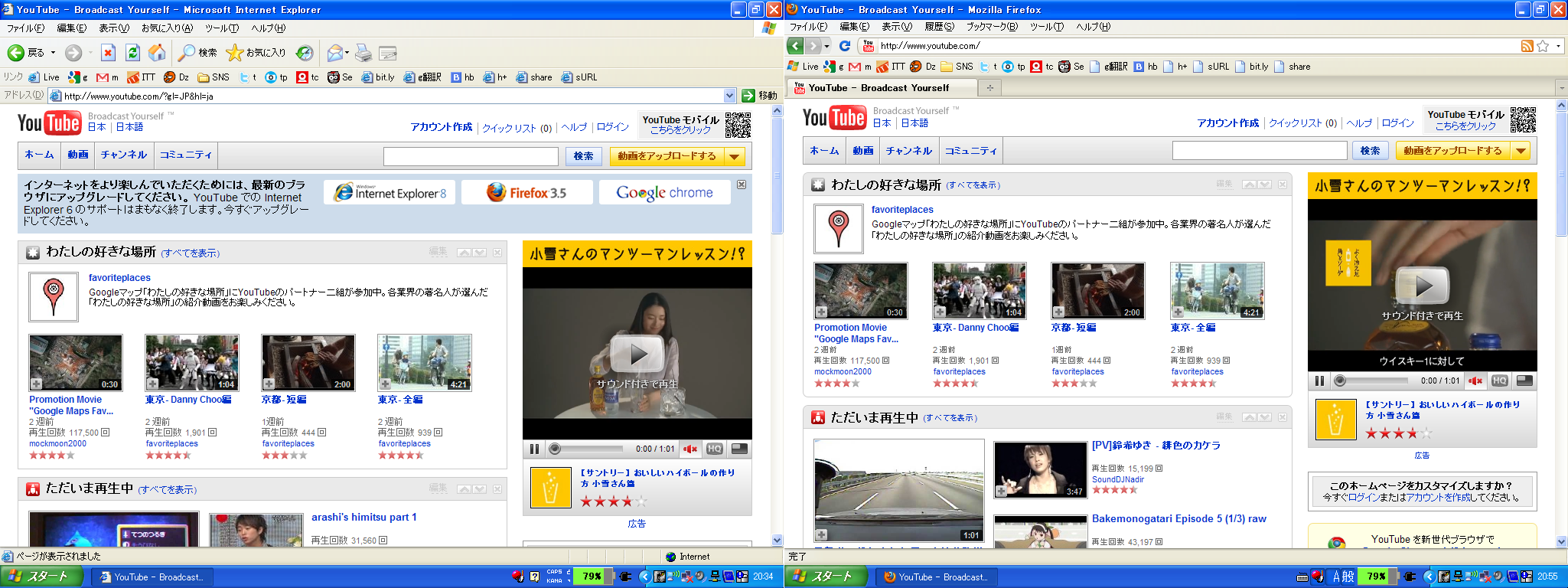The width and height of the screenshot is (1568, 588).
Task: Open the SNS folder in Internet Explorer links bar
Action: (214, 77)
